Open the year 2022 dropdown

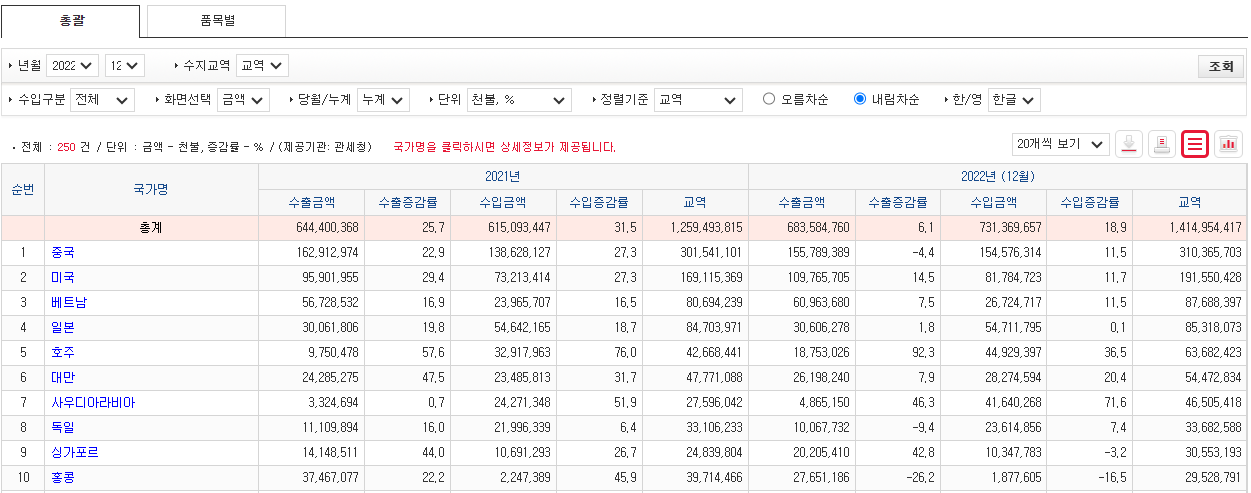pyautogui.click(x=72, y=65)
